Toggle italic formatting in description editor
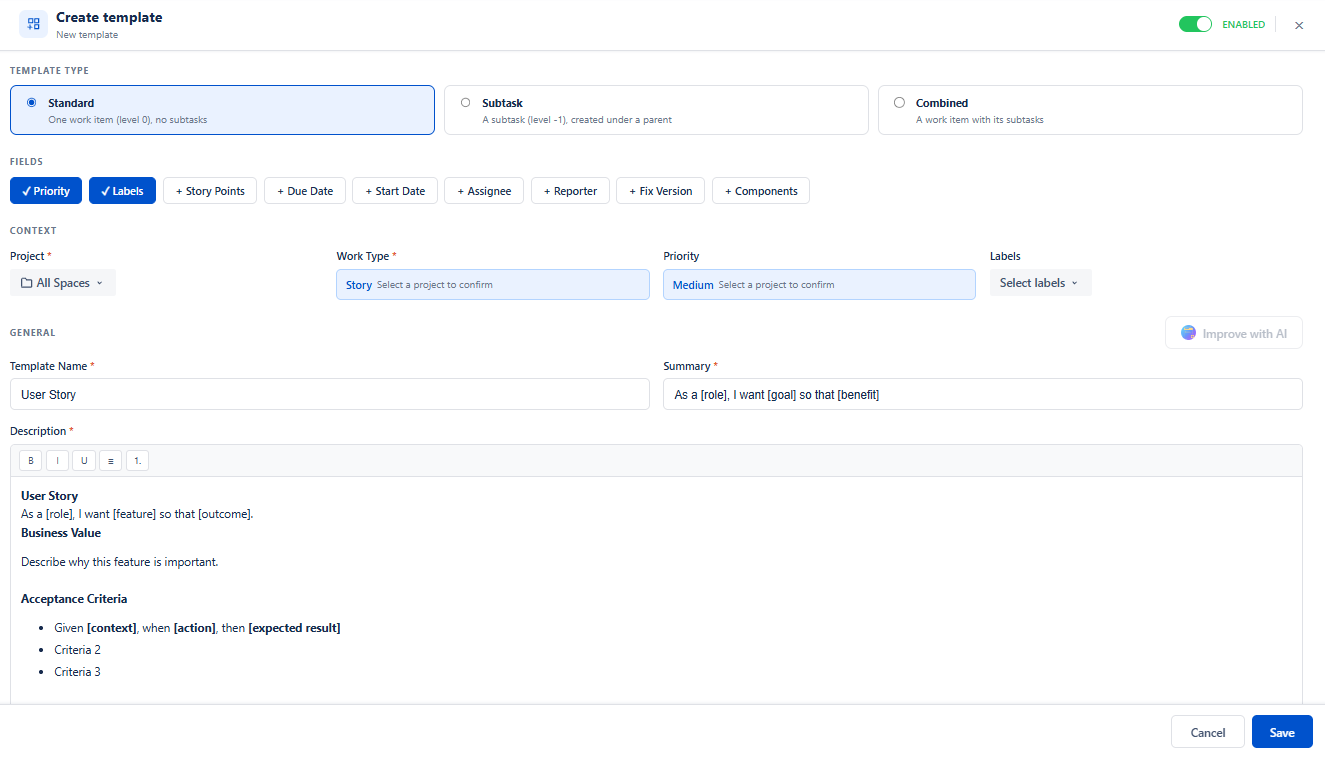 coord(57,461)
